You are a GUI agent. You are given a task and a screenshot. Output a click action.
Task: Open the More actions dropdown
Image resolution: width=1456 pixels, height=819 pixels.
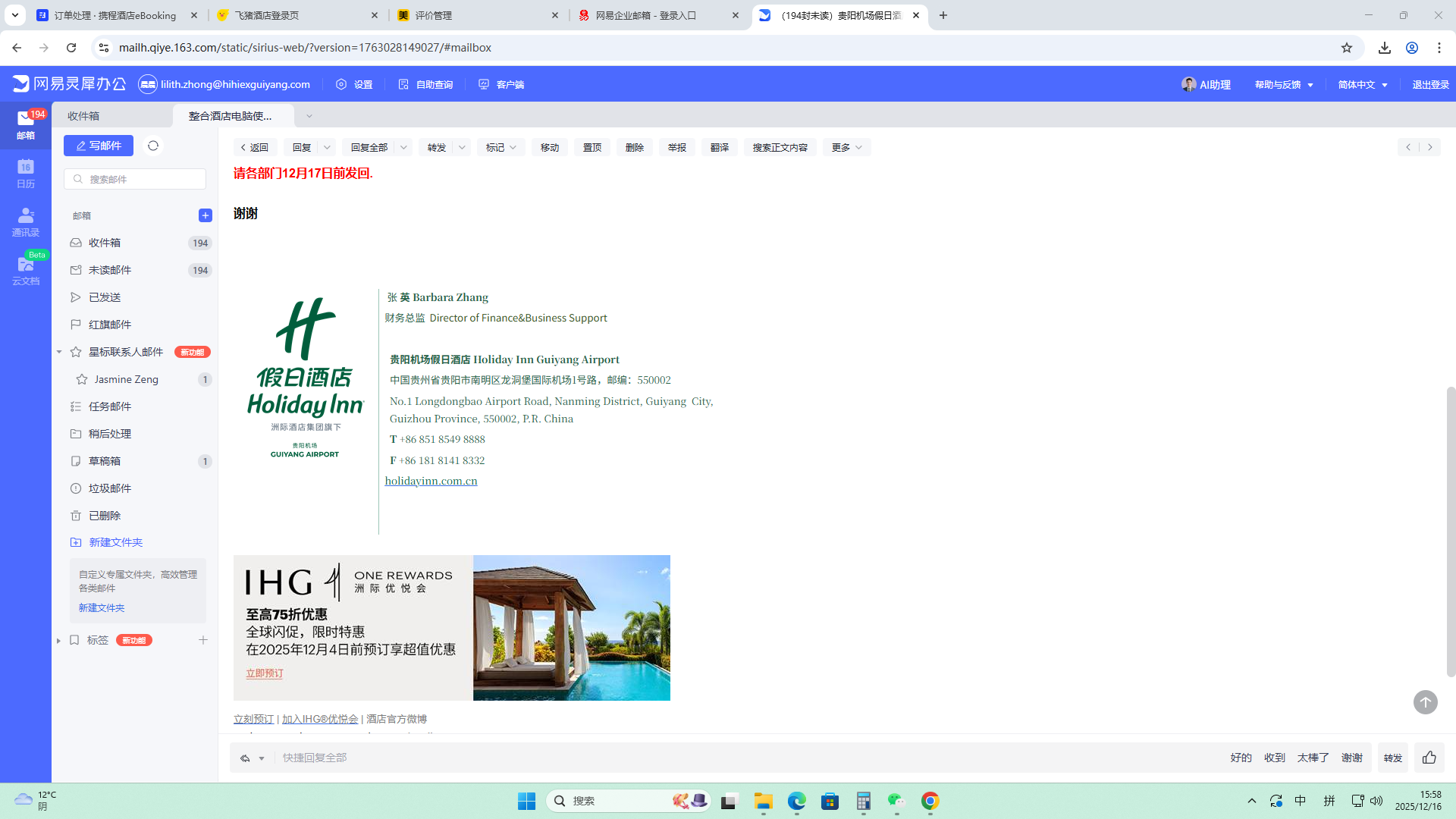[x=846, y=147]
